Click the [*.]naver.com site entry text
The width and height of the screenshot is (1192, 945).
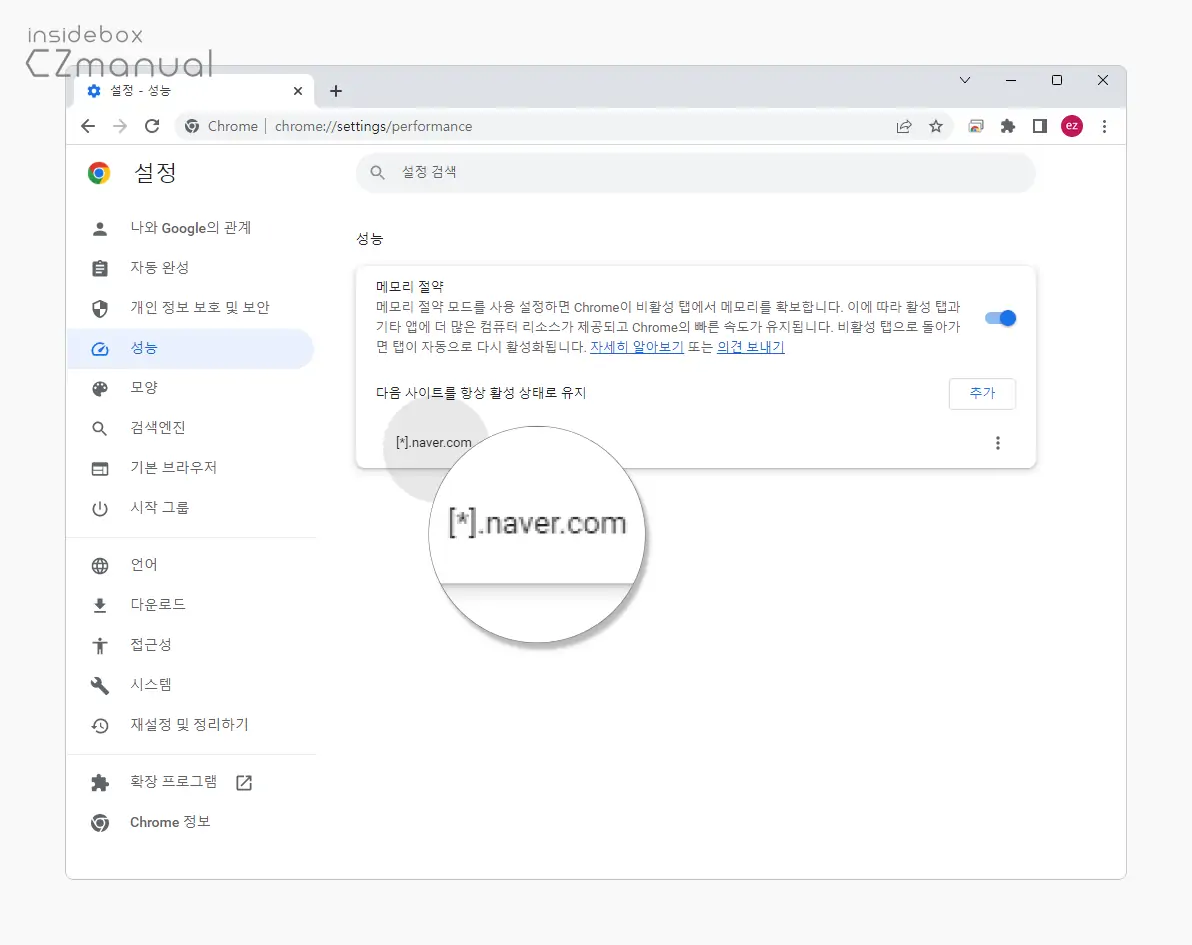pos(433,442)
